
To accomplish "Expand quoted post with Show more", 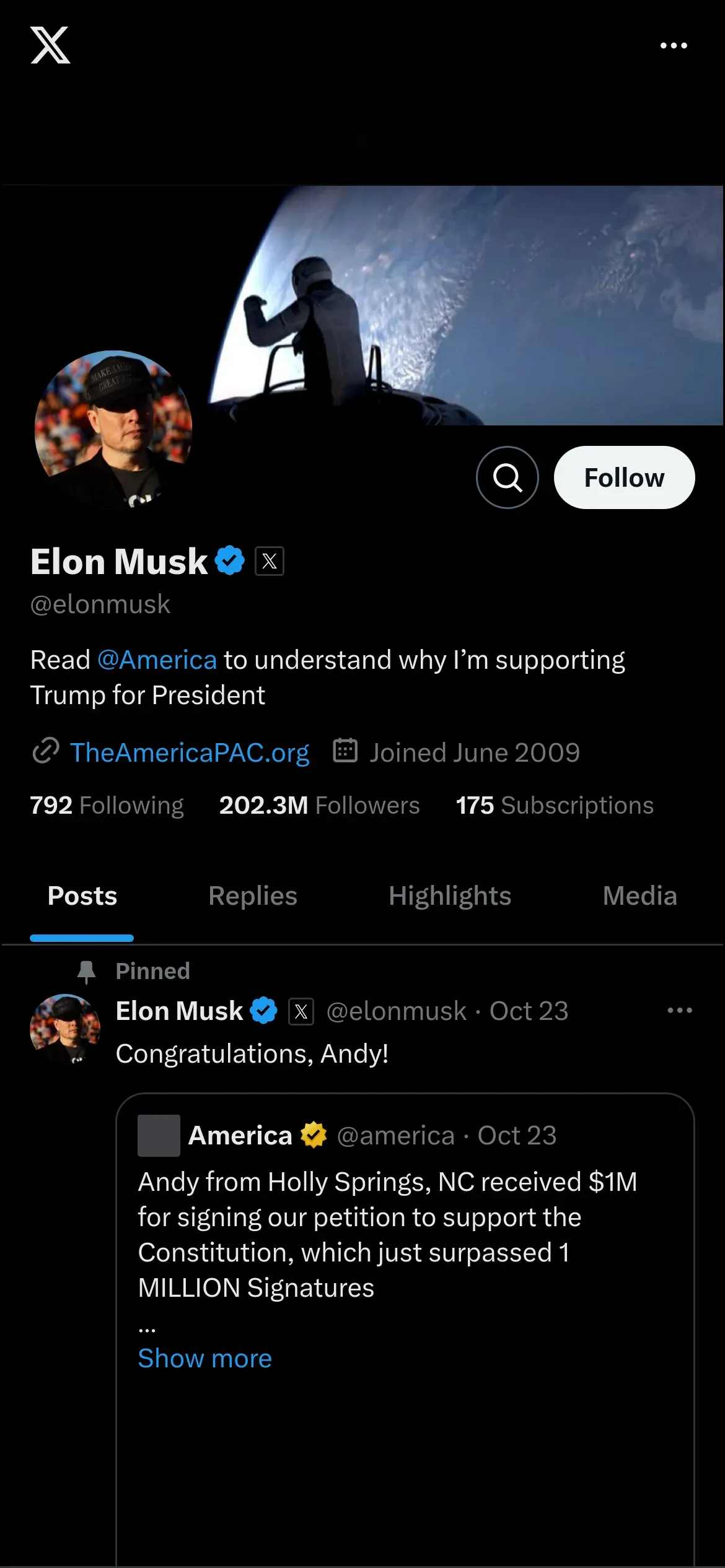I will coord(204,1358).
